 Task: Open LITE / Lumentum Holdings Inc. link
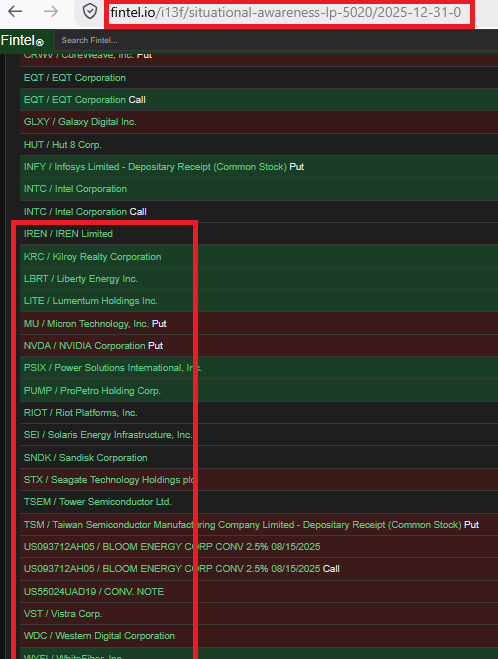point(90,301)
